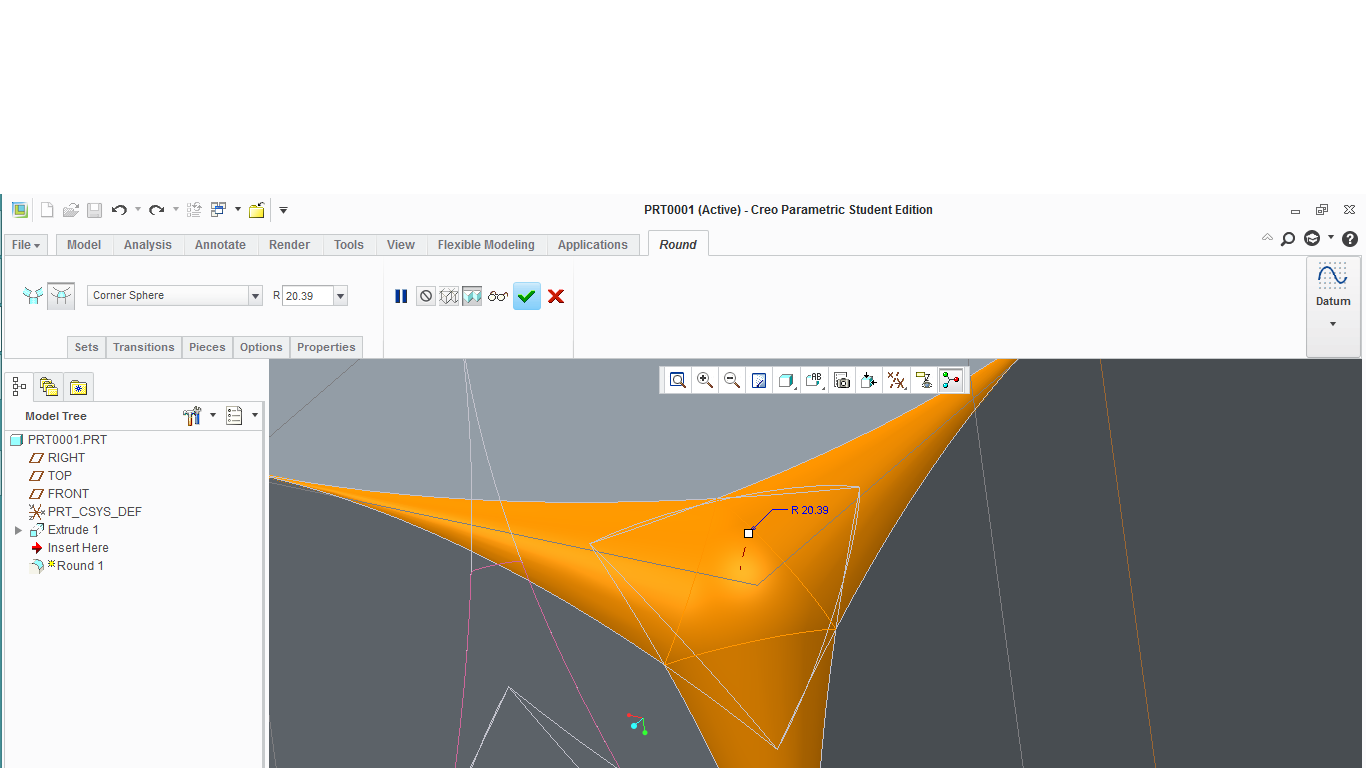This screenshot has width=1366, height=768.
Task: Switch to the Analysis tab
Action: [148, 245]
